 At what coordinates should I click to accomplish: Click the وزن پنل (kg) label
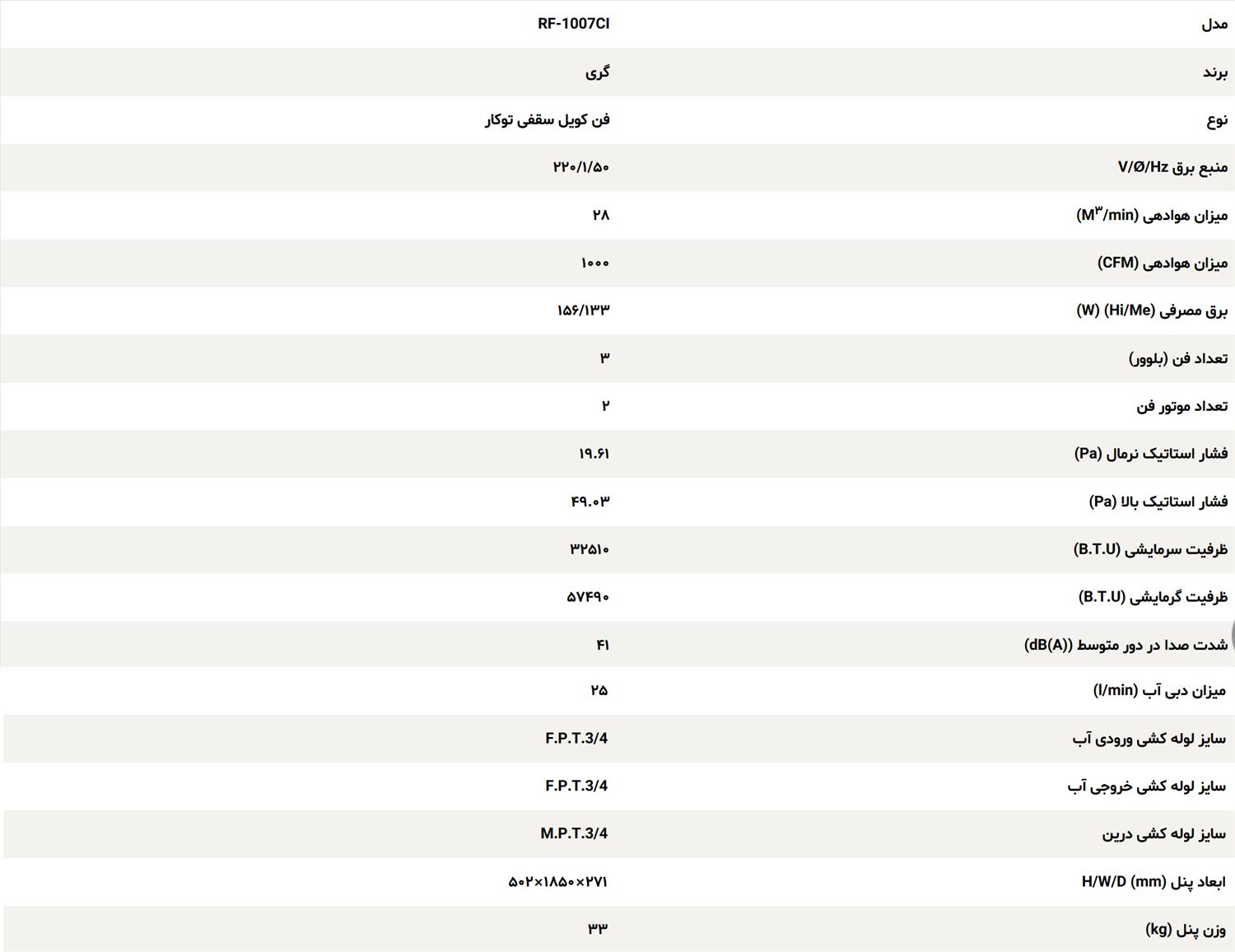click(x=1185, y=930)
